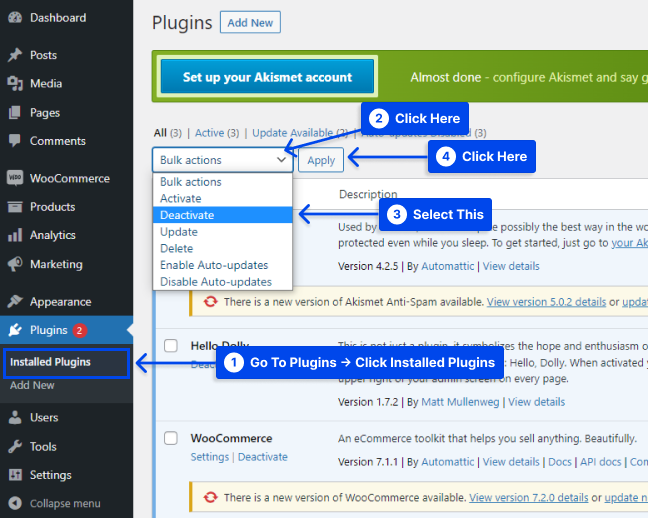The height and width of the screenshot is (518, 648).
Task: Open WooCommerce plugin Settings link
Action: [x=210, y=457]
